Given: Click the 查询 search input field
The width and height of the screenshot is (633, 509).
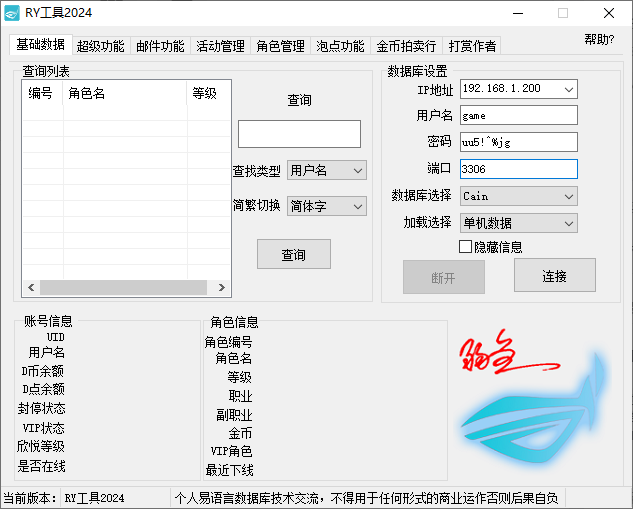Looking at the screenshot, I should point(299,134).
